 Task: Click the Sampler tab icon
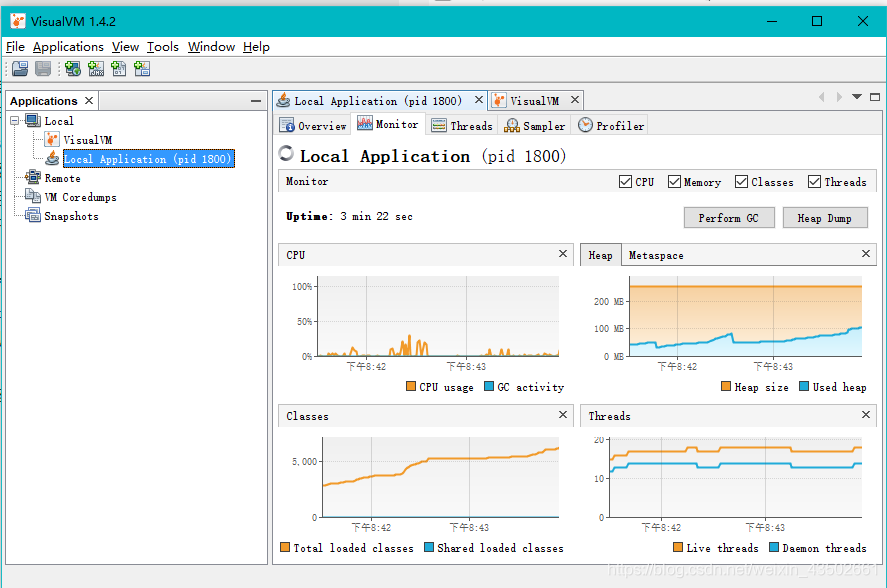511,126
